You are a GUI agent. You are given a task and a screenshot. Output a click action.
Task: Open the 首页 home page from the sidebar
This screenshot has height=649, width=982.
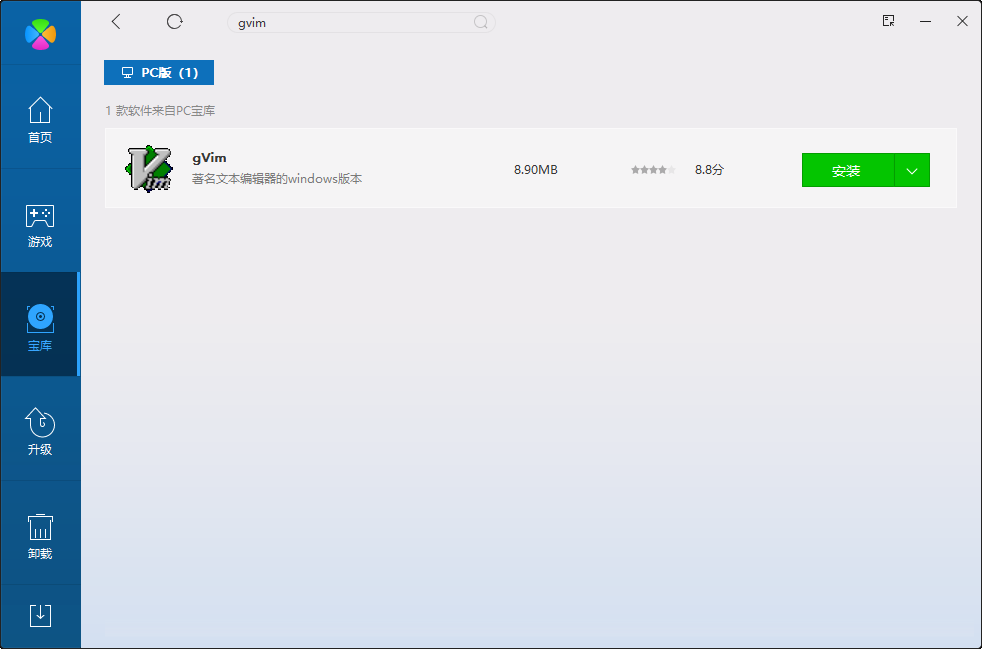pyautogui.click(x=40, y=120)
